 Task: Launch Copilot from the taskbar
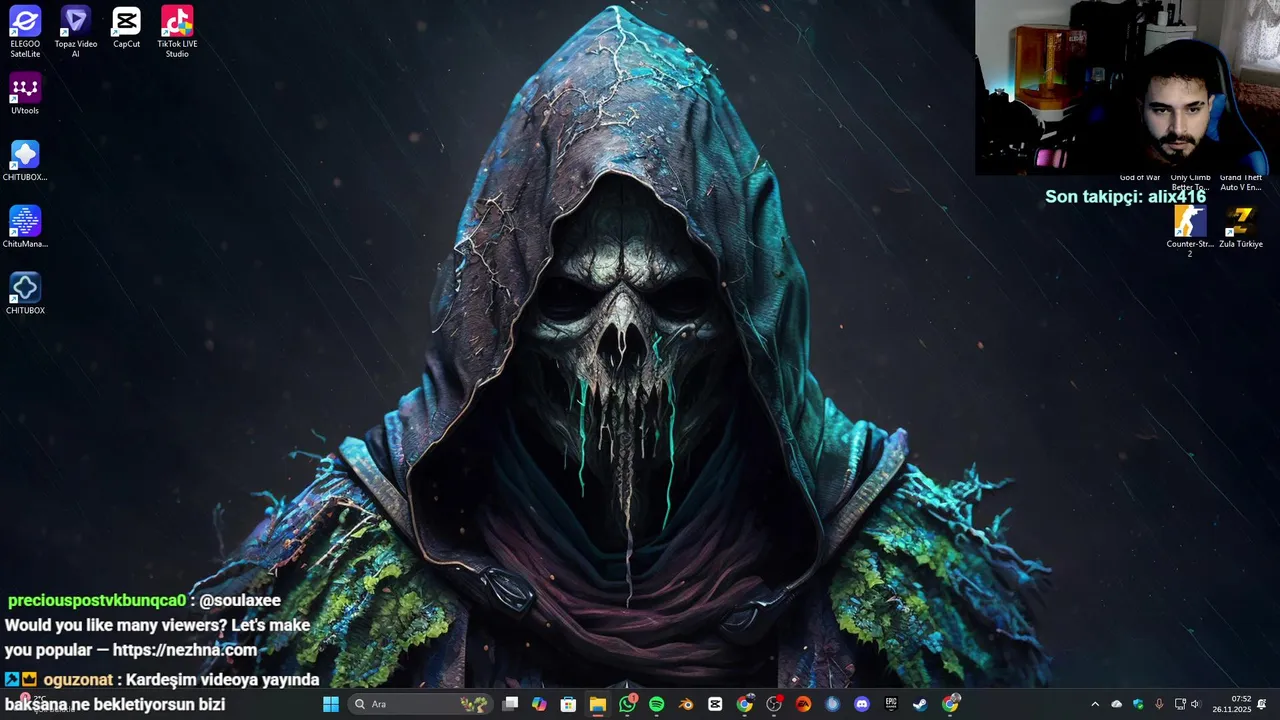pos(539,704)
